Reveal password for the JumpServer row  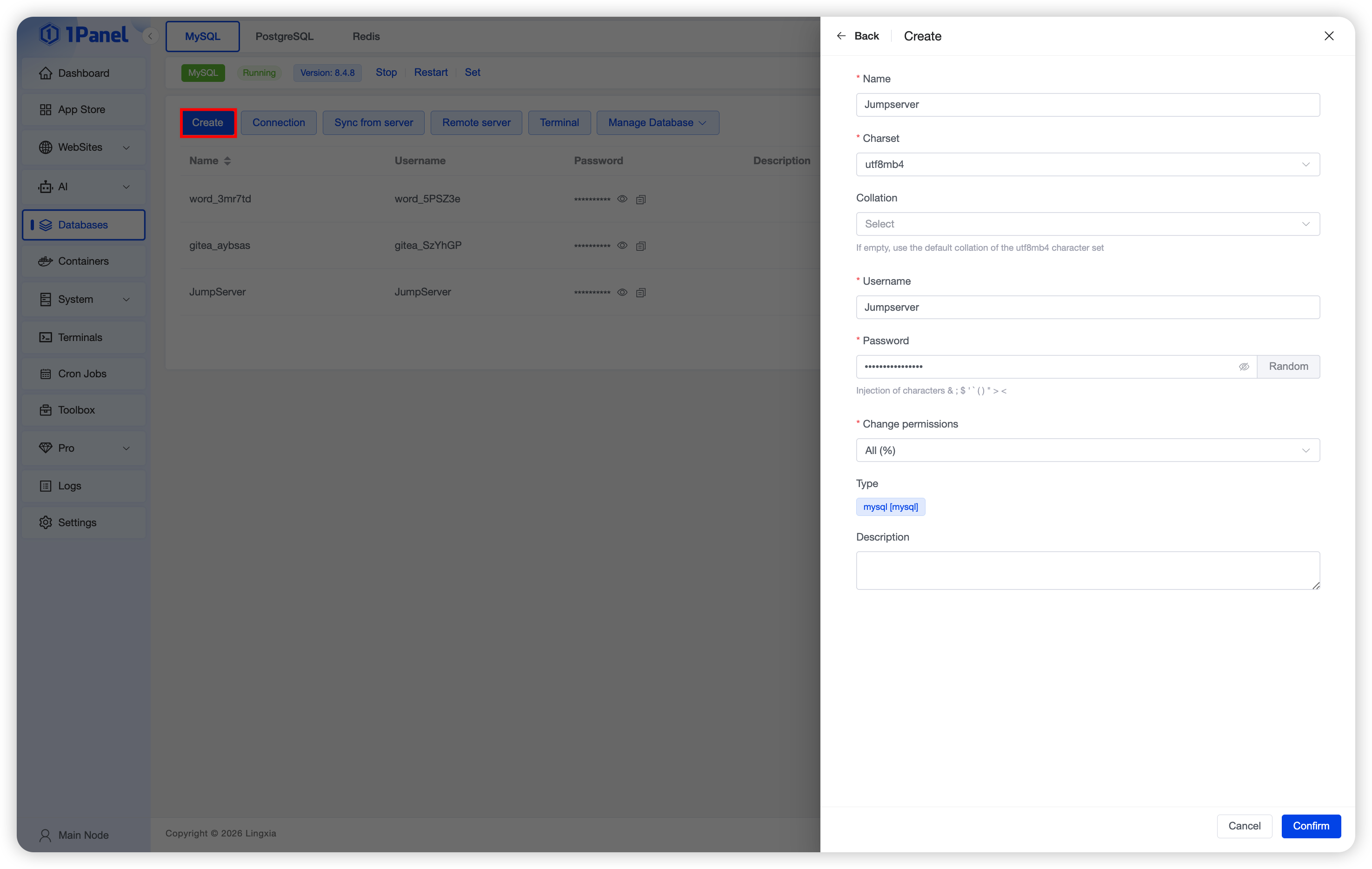coord(622,292)
